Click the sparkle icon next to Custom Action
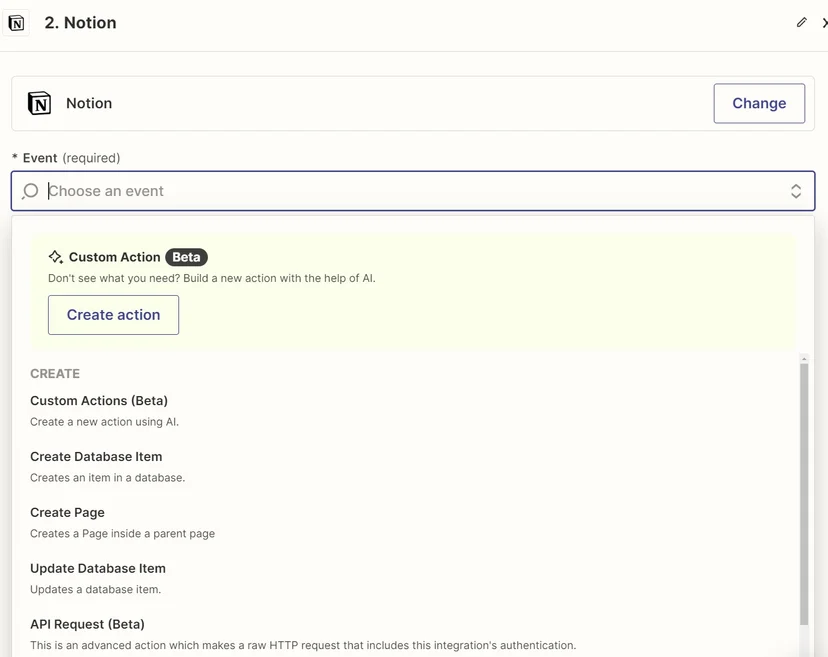Screen dimensions: 828x657 click(x=55, y=257)
